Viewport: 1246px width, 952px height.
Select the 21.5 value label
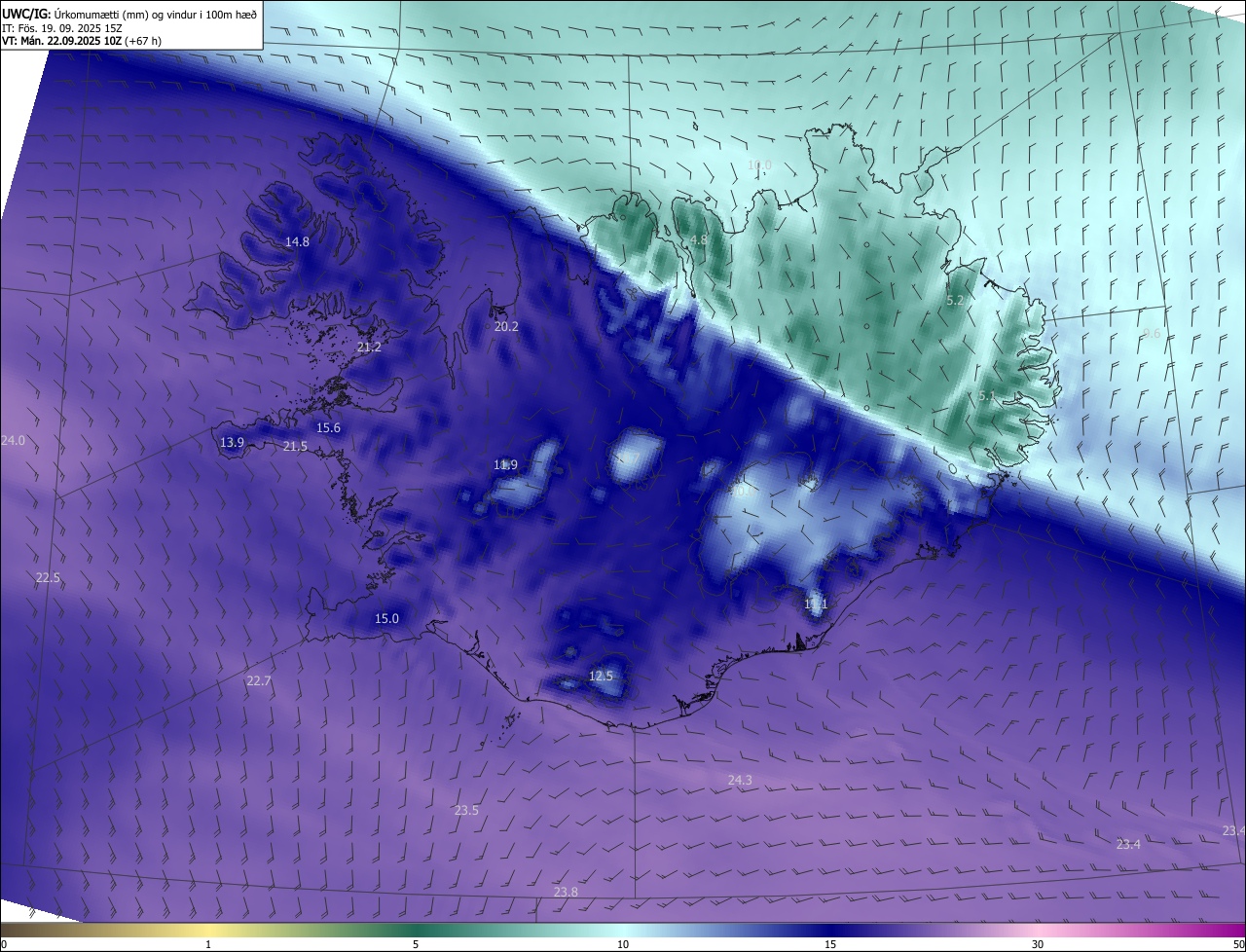click(x=295, y=446)
